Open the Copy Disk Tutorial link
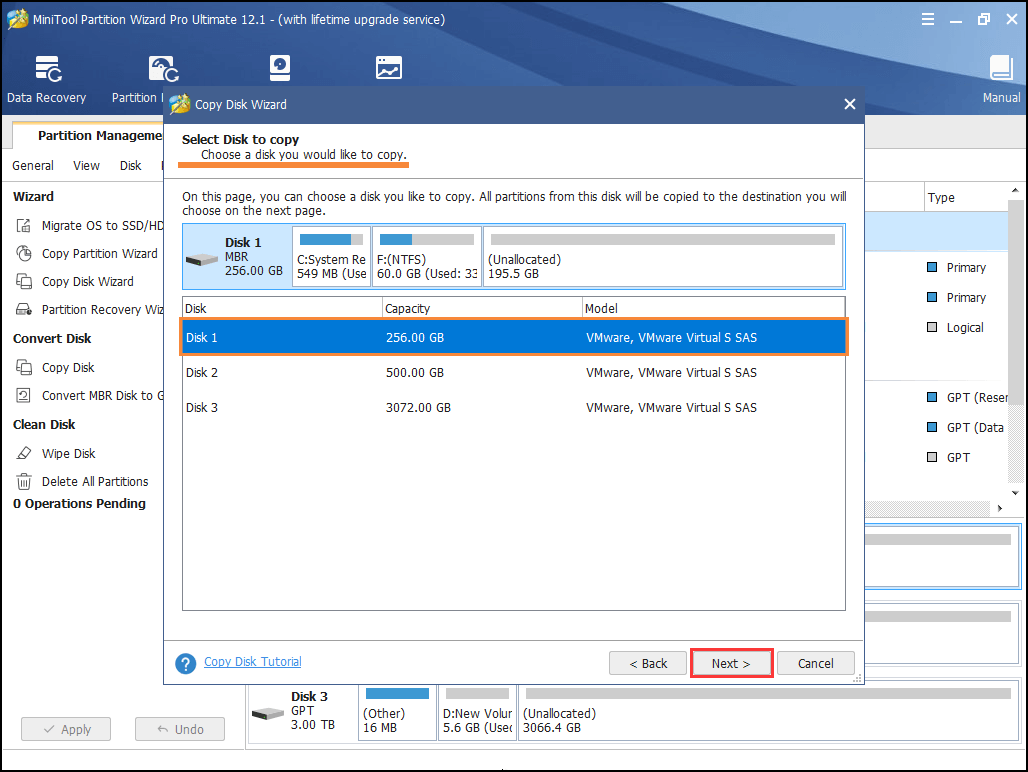 (x=252, y=662)
